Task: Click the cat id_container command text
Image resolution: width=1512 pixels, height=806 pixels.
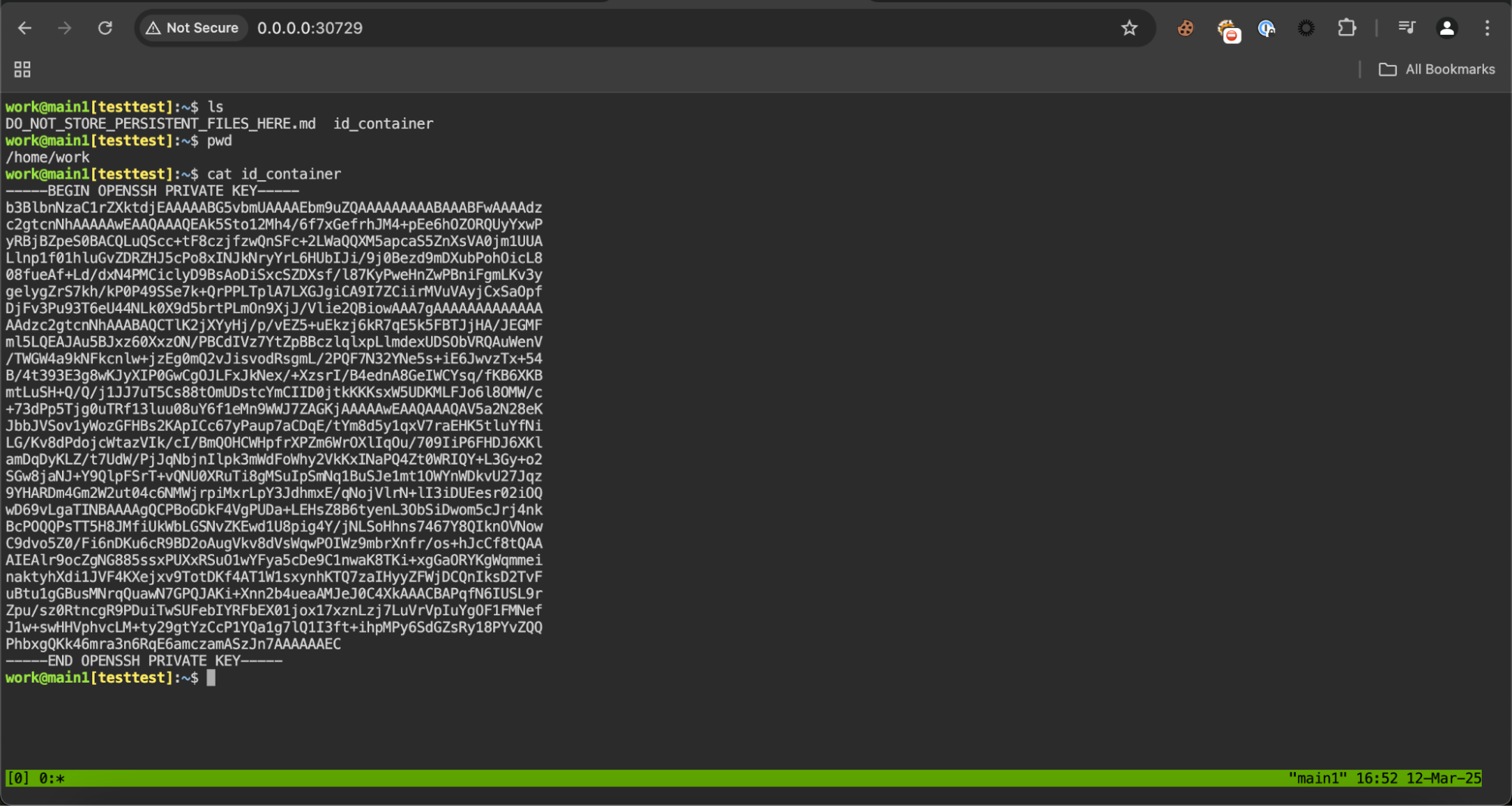Action: click(x=274, y=174)
